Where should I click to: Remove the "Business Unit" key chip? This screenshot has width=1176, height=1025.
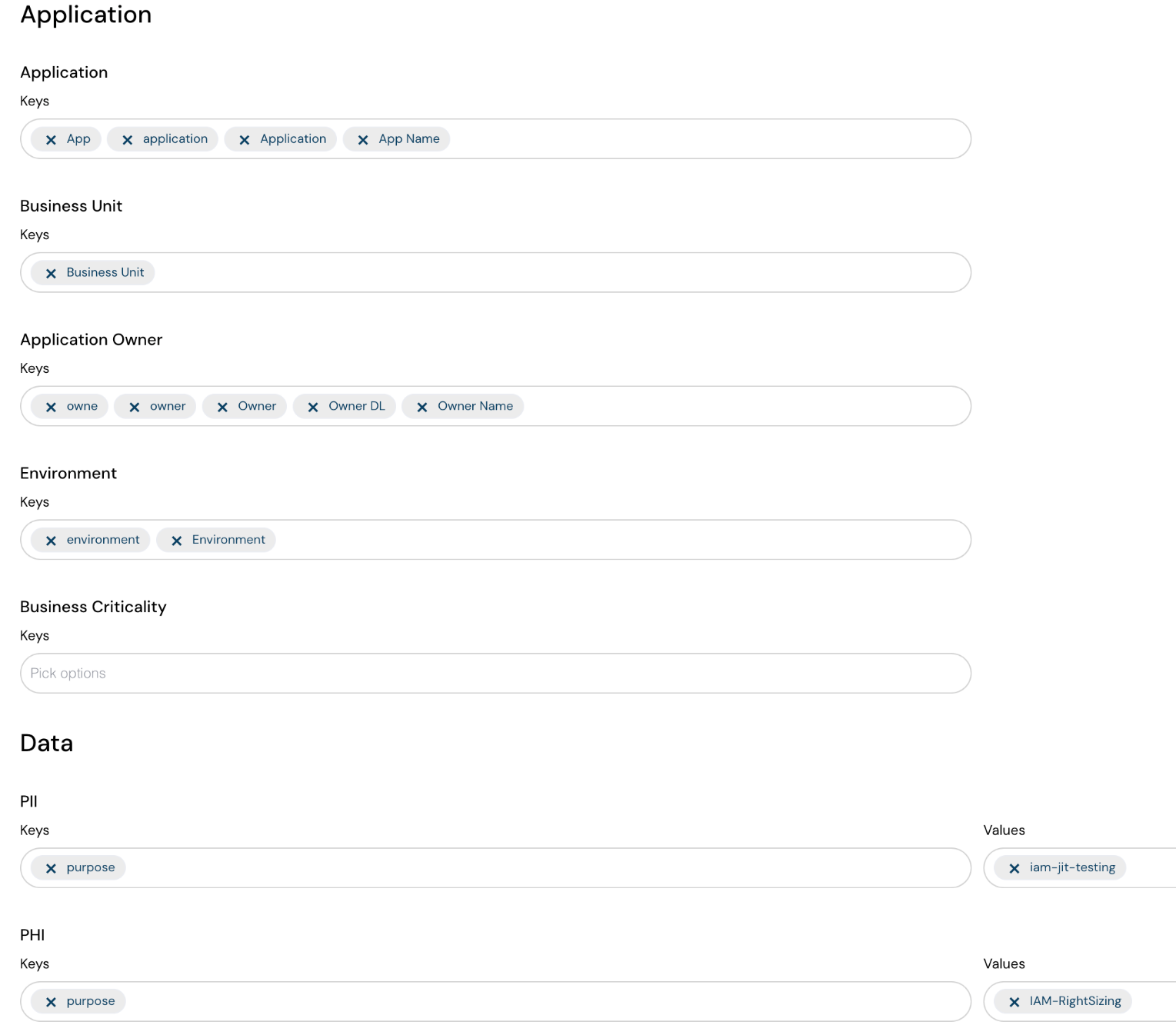coord(51,272)
